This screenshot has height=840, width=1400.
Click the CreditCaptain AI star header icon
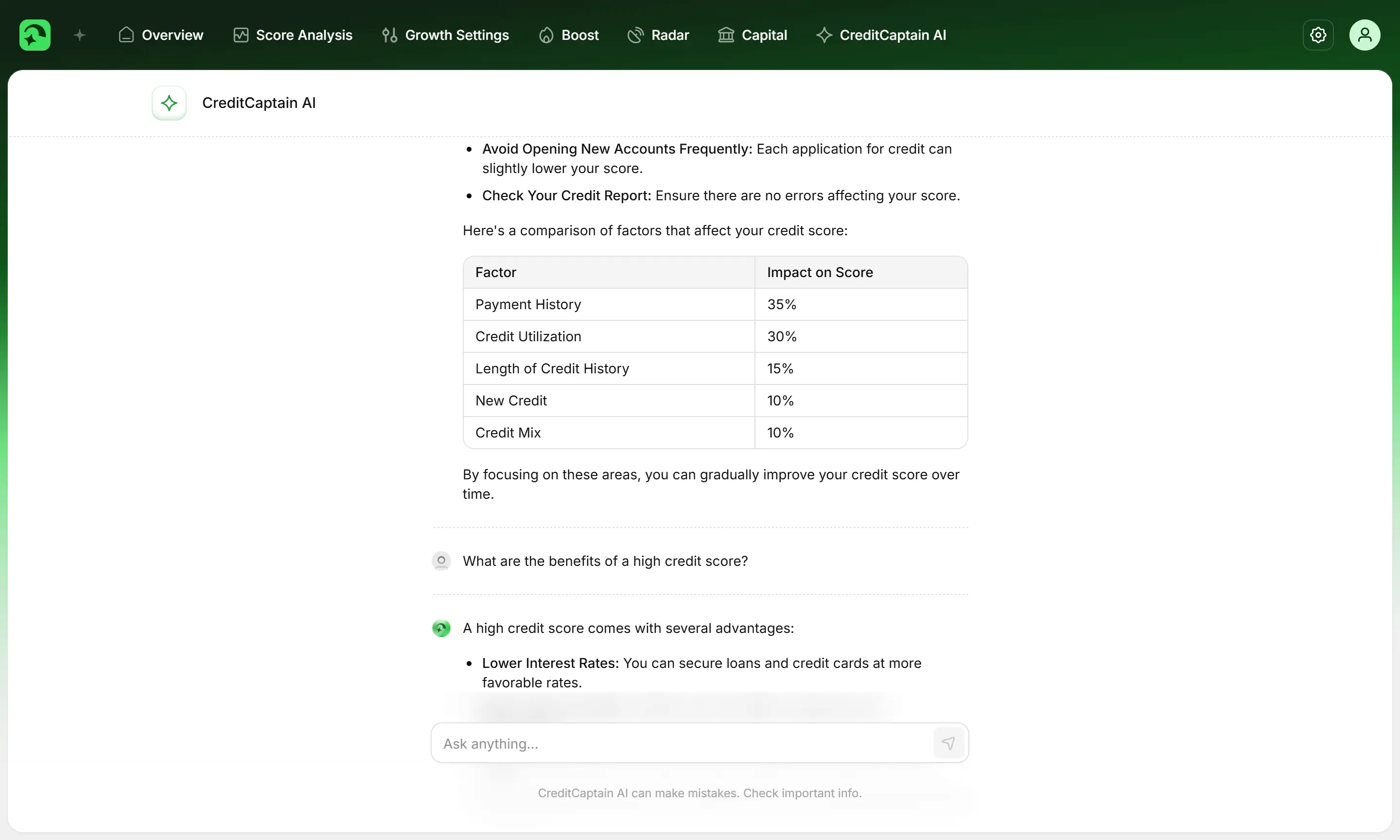[x=169, y=103]
